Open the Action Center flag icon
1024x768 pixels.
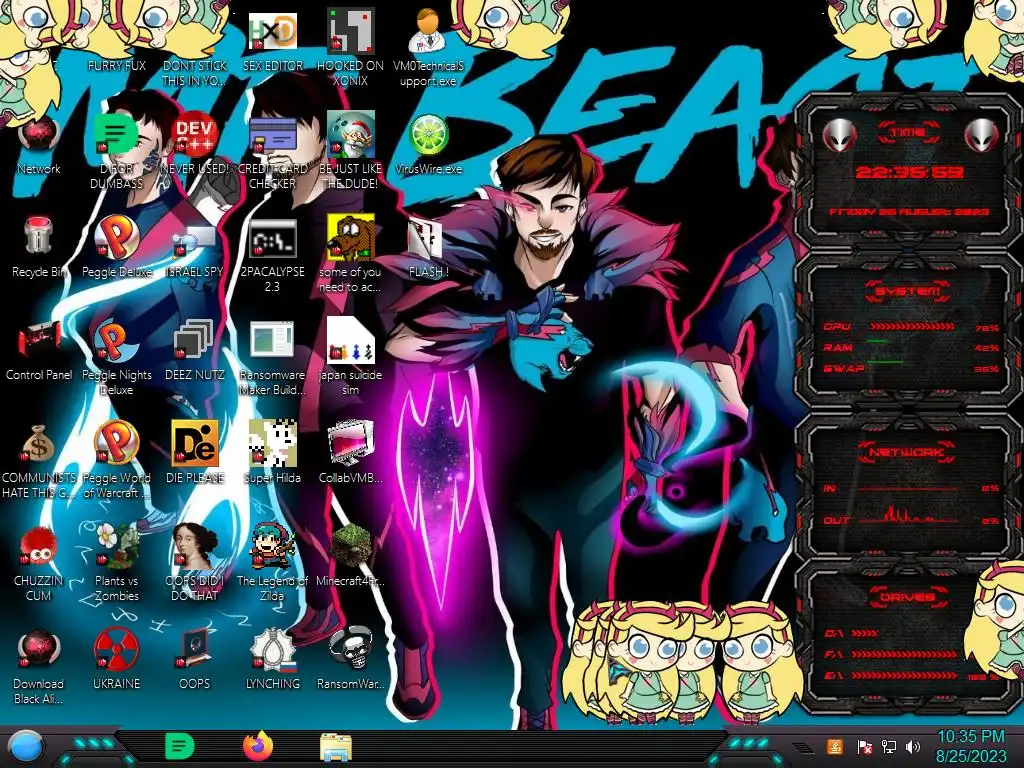(x=864, y=746)
